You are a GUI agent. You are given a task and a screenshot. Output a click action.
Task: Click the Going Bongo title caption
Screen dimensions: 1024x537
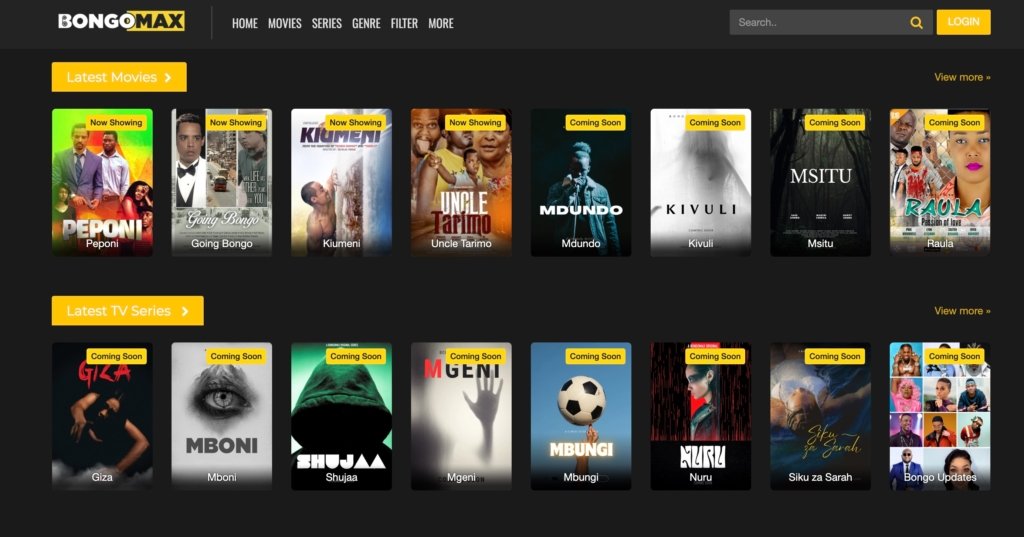[x=222, y=244]
